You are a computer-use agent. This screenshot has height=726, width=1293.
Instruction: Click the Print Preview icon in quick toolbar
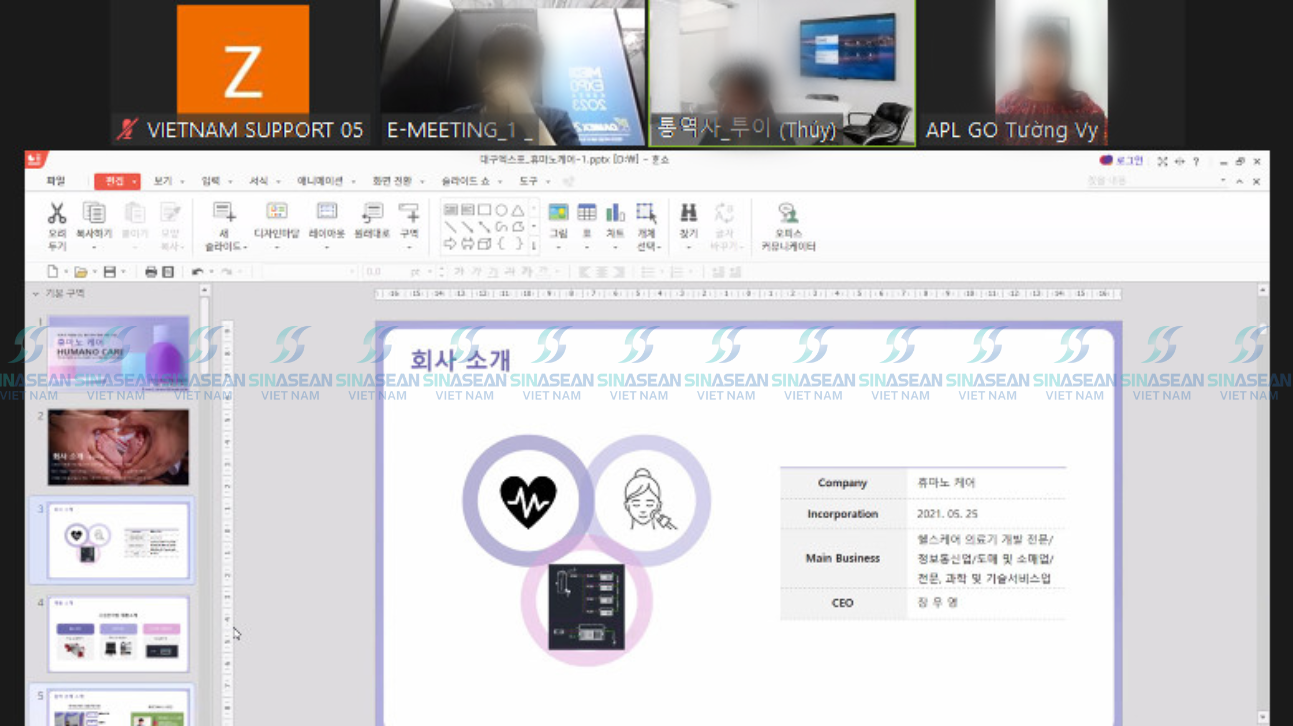point(168,272)
